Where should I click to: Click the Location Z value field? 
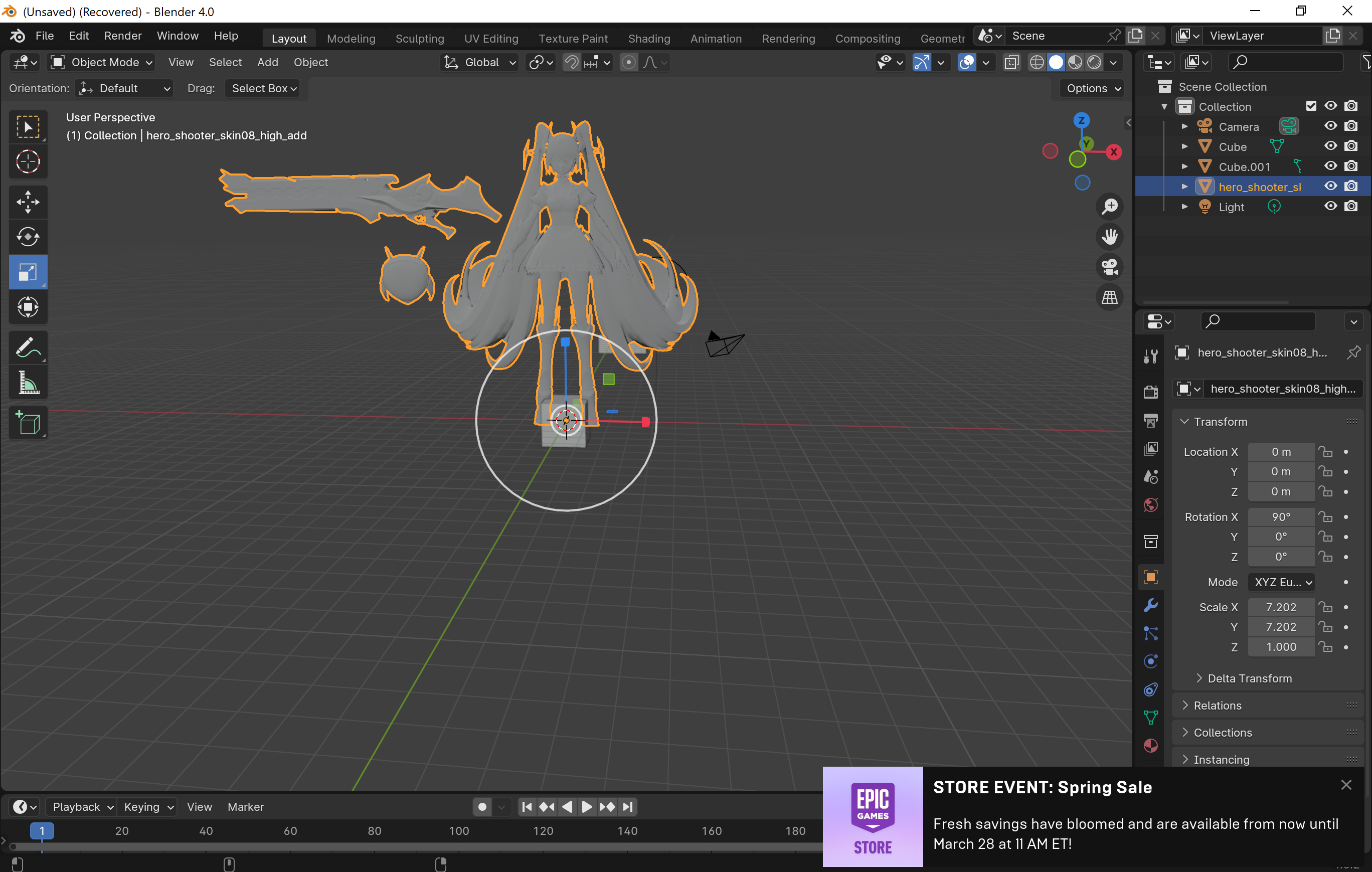pos(1281,491)
